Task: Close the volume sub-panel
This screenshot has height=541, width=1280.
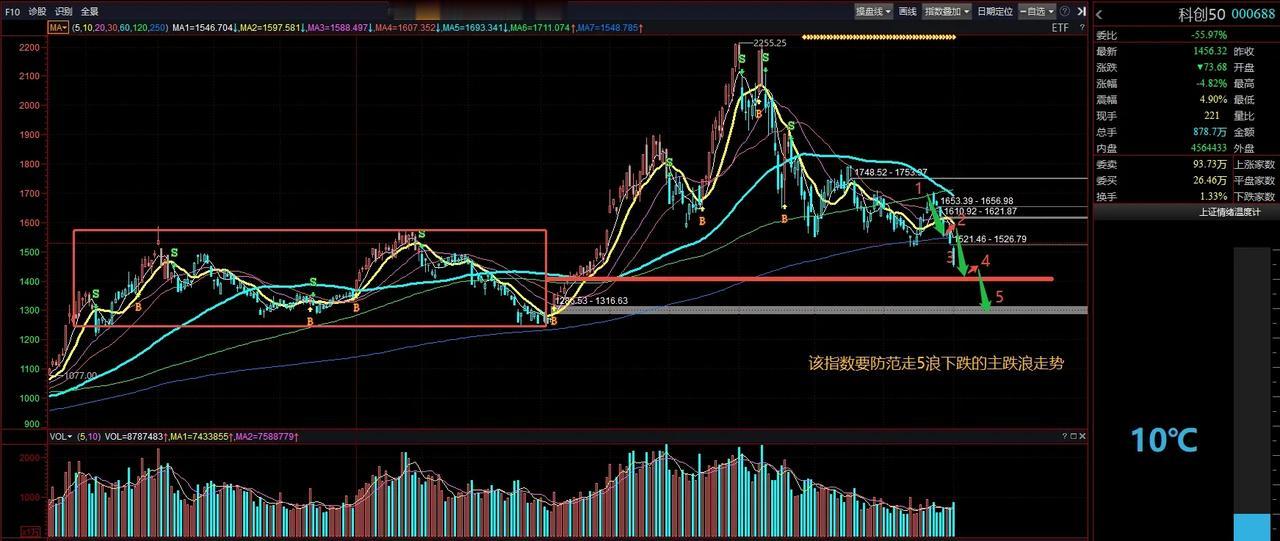Action: [x=1082, y=436]
